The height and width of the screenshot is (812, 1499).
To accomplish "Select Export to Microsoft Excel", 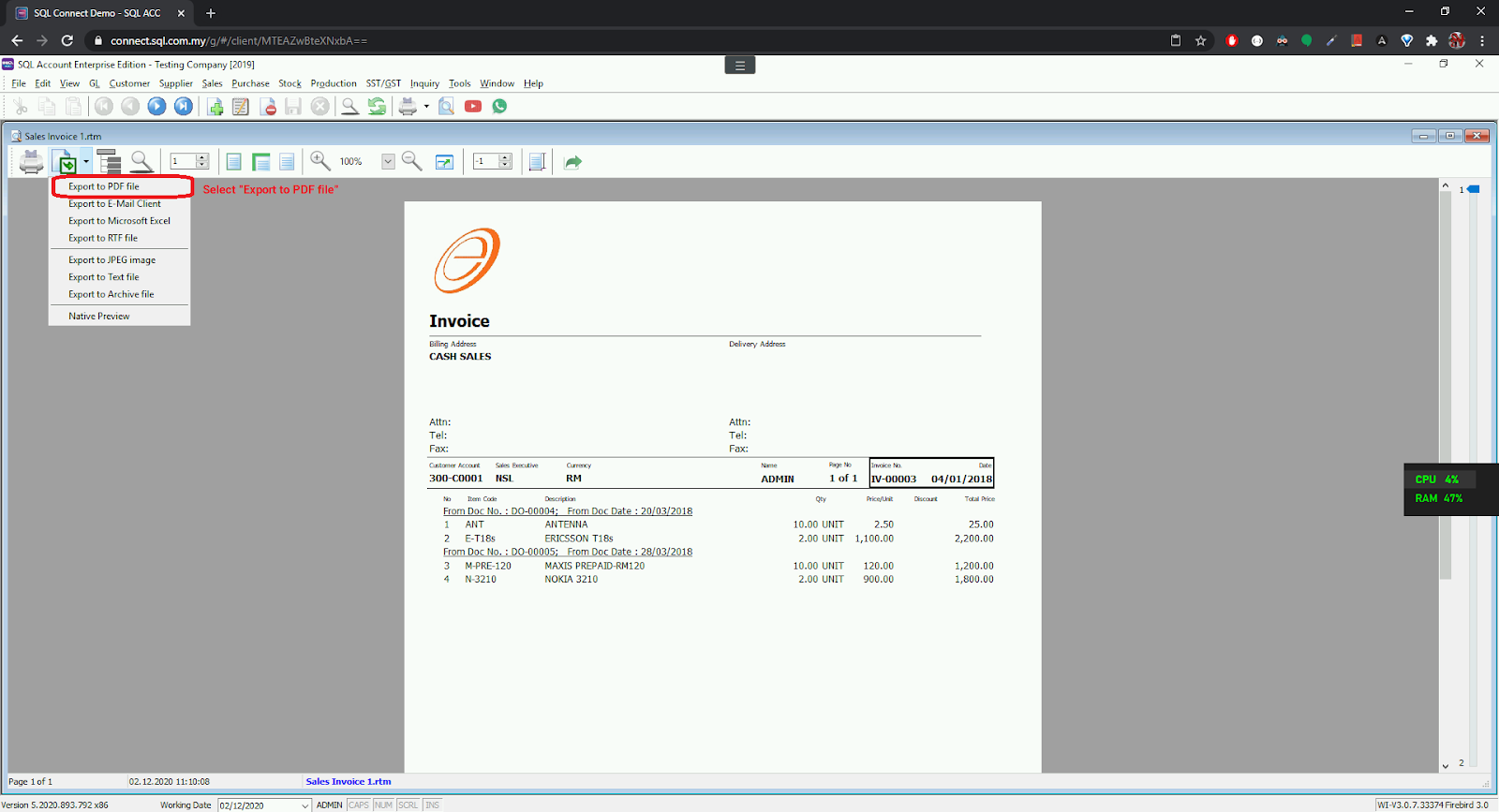I will pyautogui.click(x=119, y=221).
